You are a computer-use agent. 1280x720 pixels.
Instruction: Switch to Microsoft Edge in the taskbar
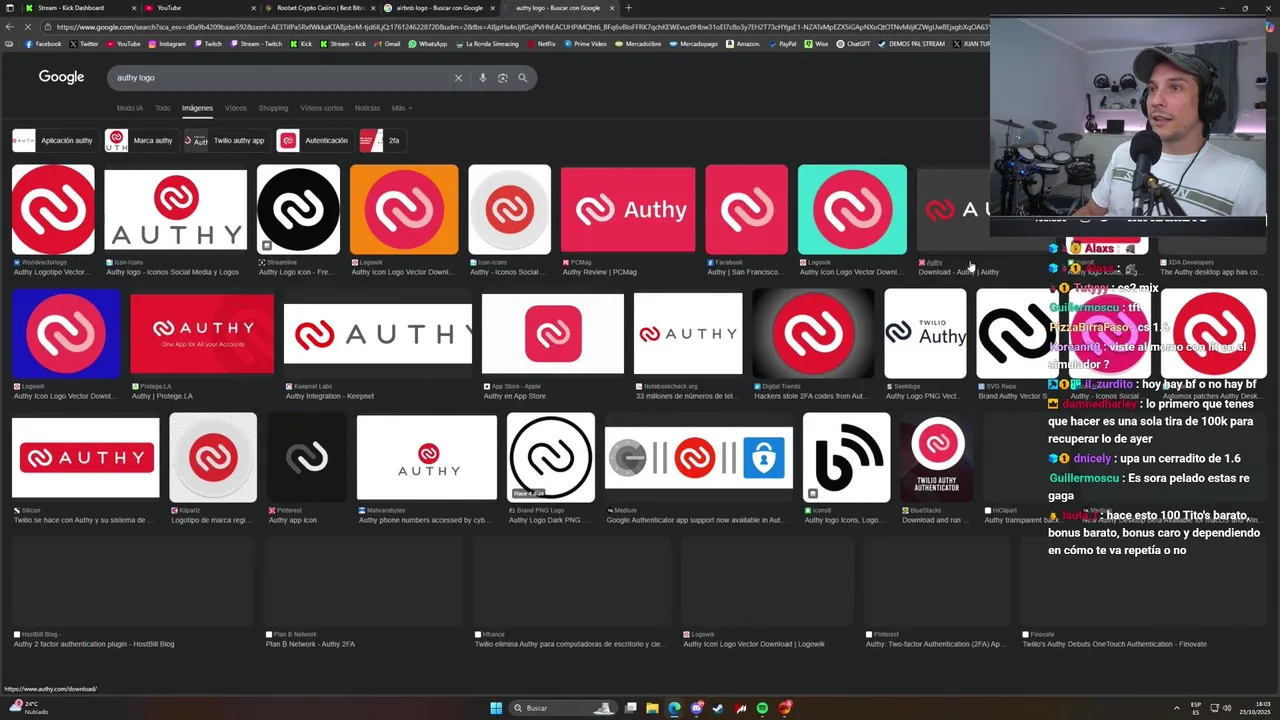pyautogui.click(x=674, y=708)
